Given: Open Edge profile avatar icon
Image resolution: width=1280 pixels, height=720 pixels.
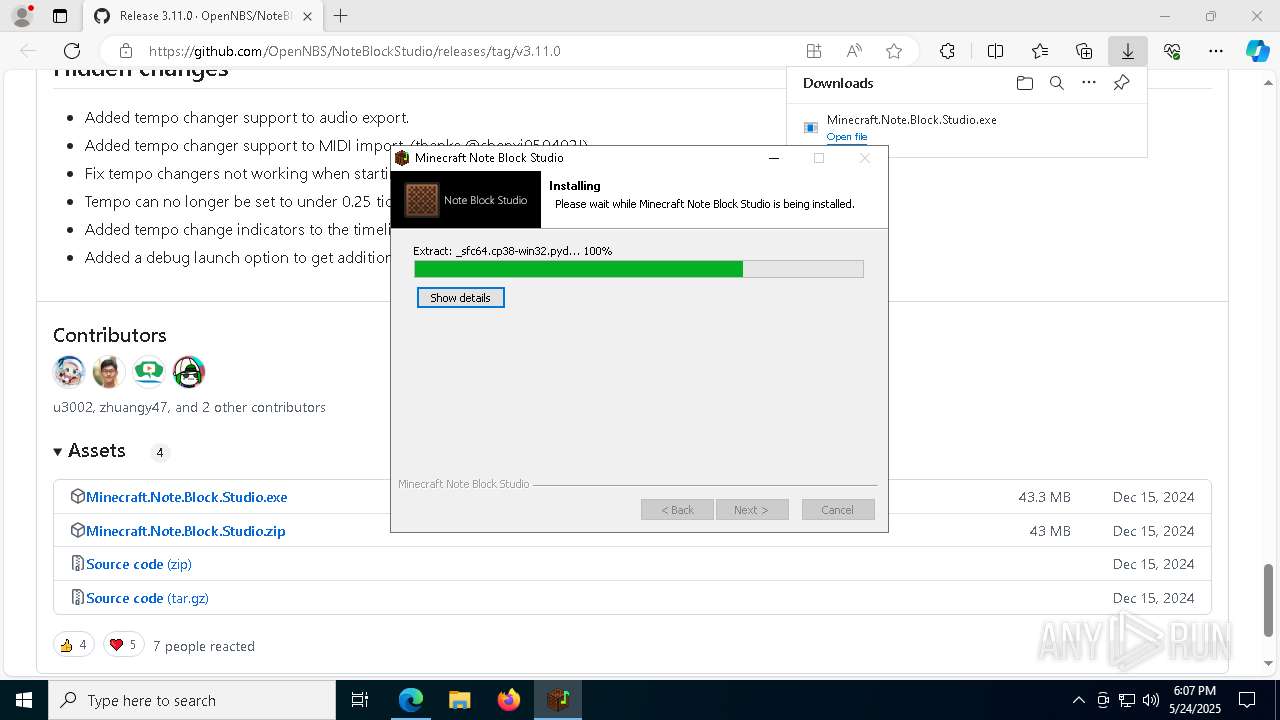Looking at the screenshot, I should point(22,16).
